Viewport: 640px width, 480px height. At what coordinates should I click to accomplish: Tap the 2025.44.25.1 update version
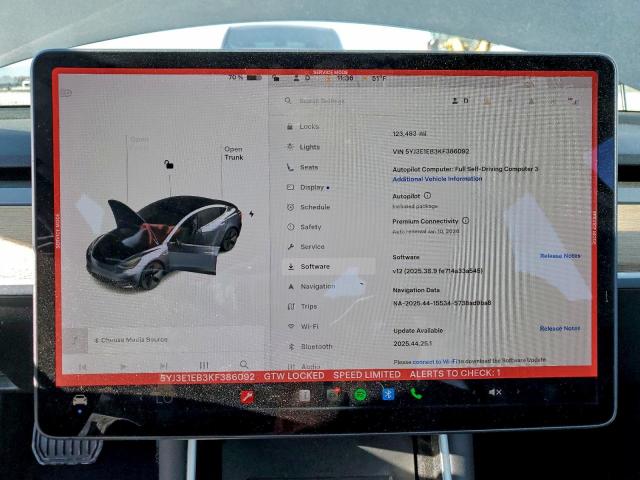tap(412, 344)
